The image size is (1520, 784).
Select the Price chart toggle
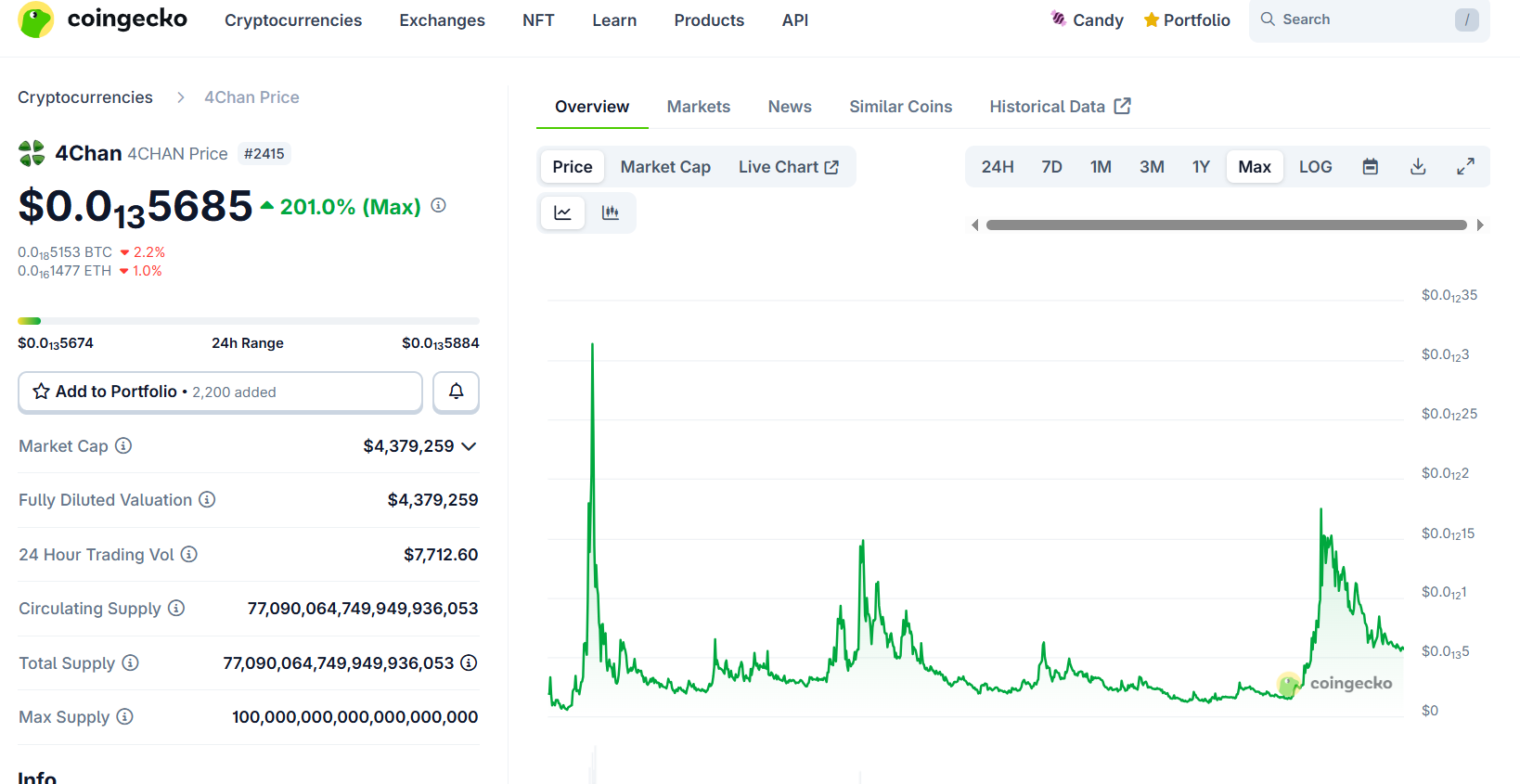click(573, 167)
